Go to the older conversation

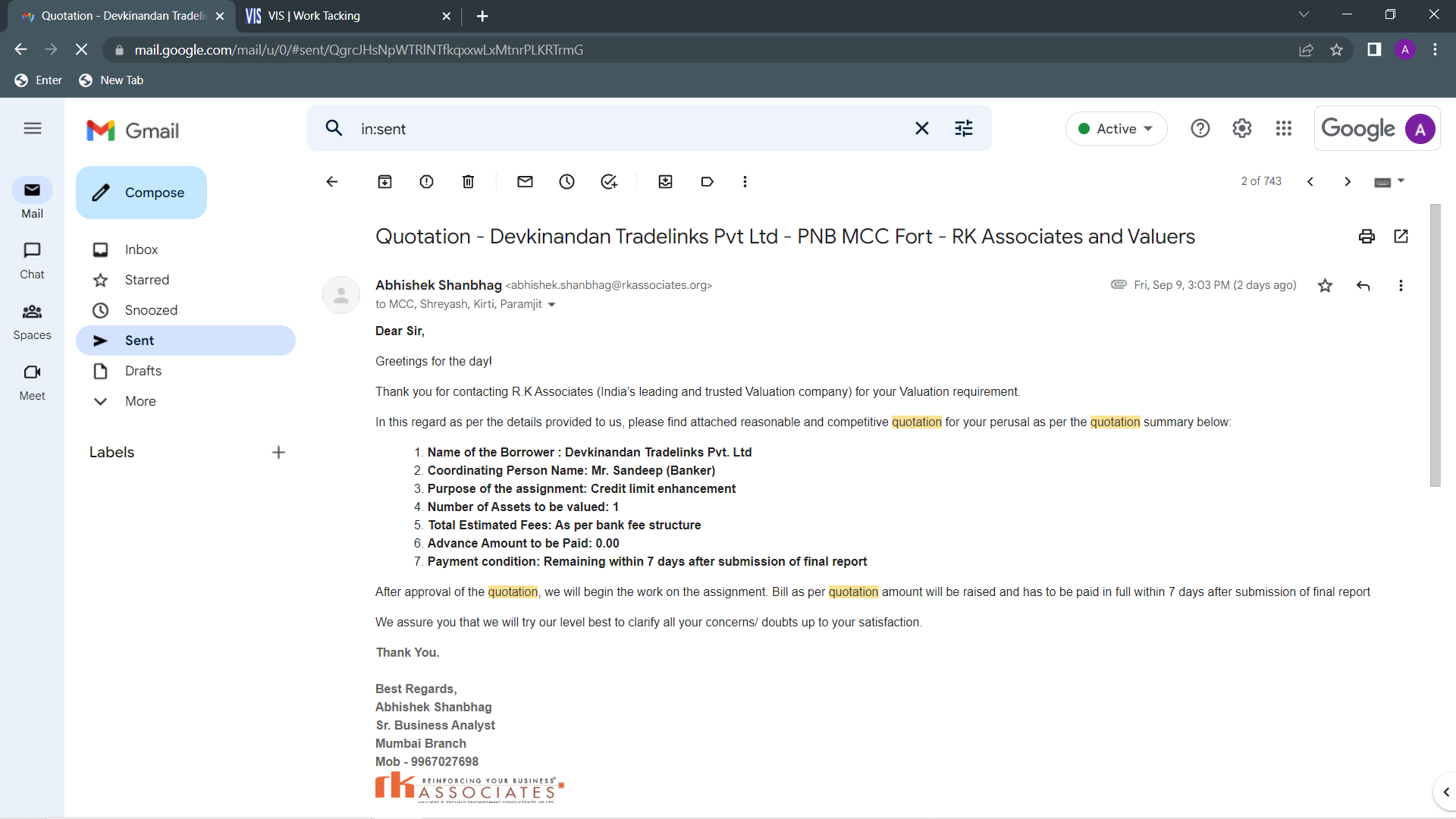[x=1348, y=182]
